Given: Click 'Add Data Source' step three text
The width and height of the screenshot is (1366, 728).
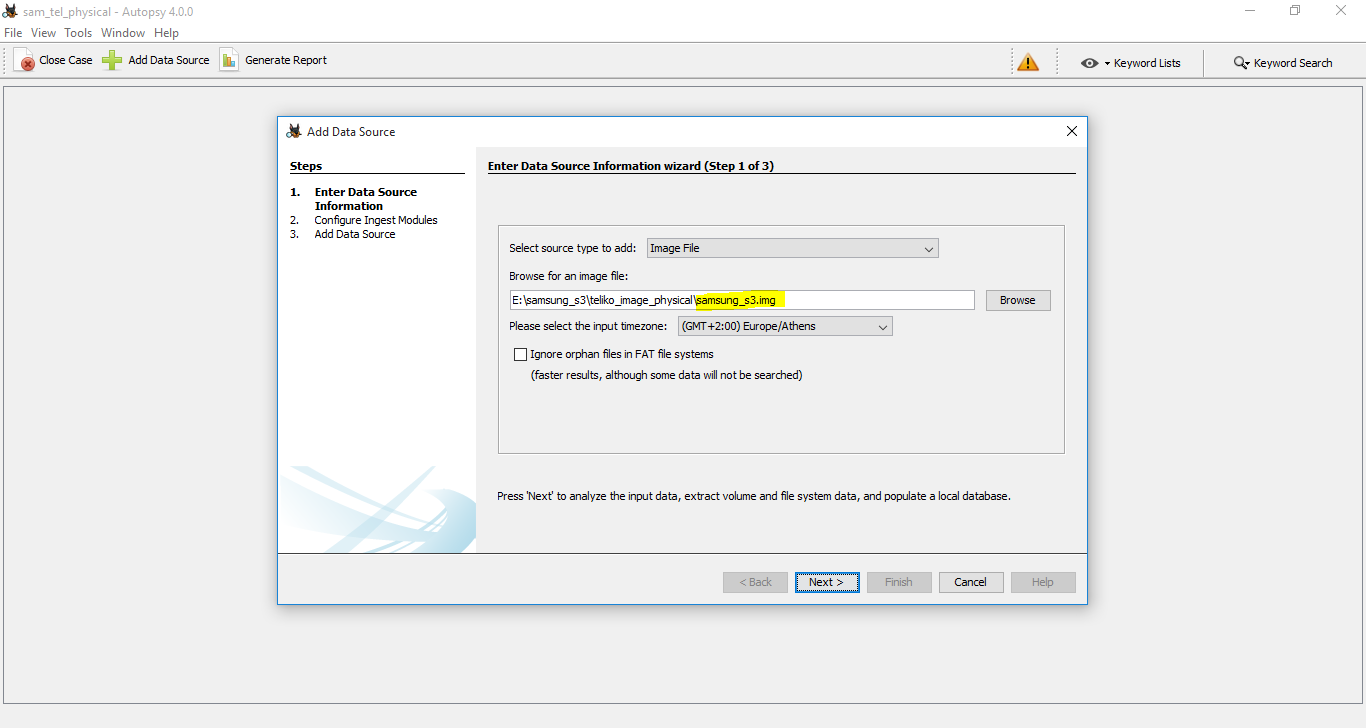Looking at the screenshot, I should (x=355, y=234).
